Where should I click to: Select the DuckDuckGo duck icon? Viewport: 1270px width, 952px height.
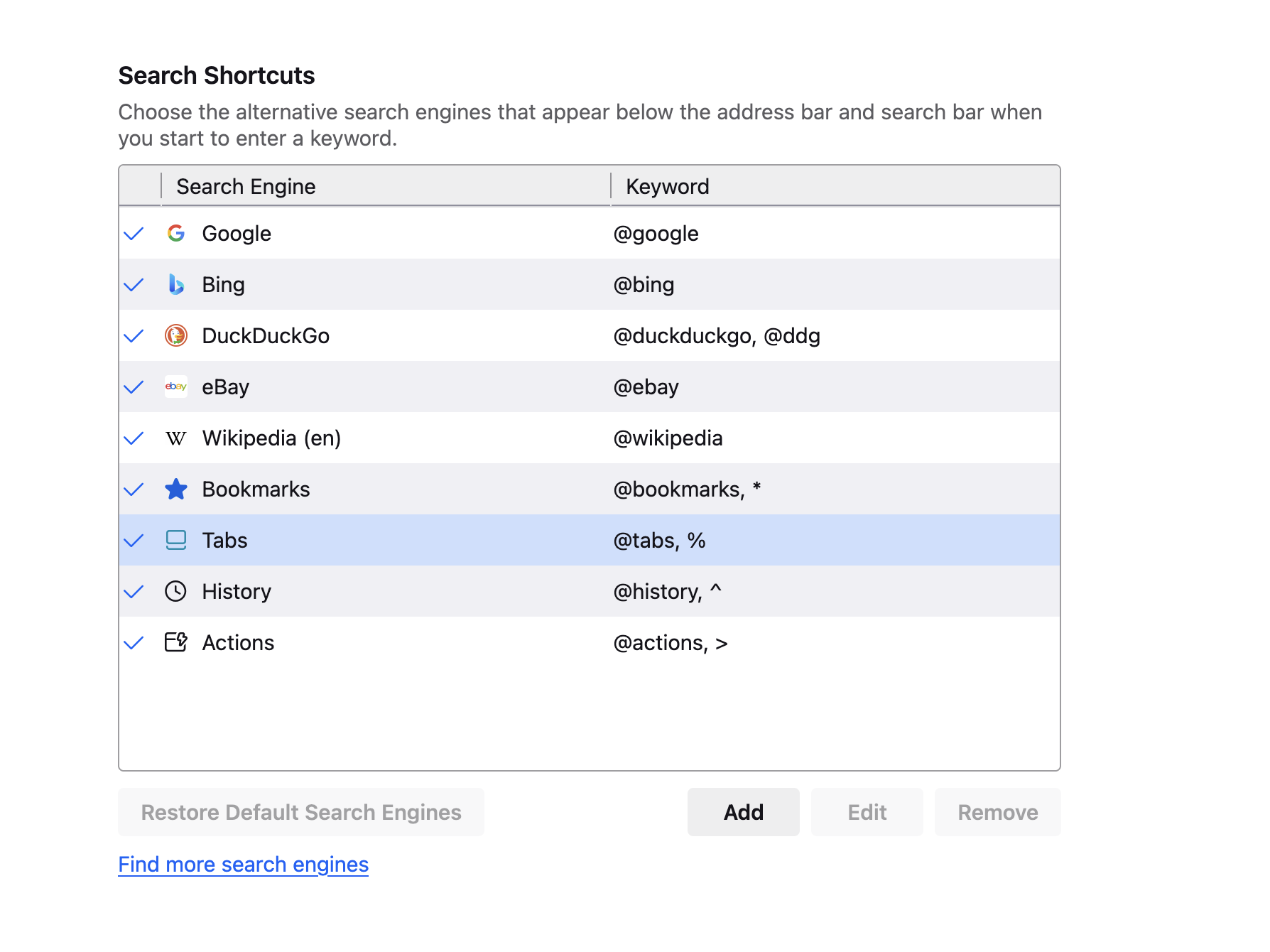[x=175, y=335]
